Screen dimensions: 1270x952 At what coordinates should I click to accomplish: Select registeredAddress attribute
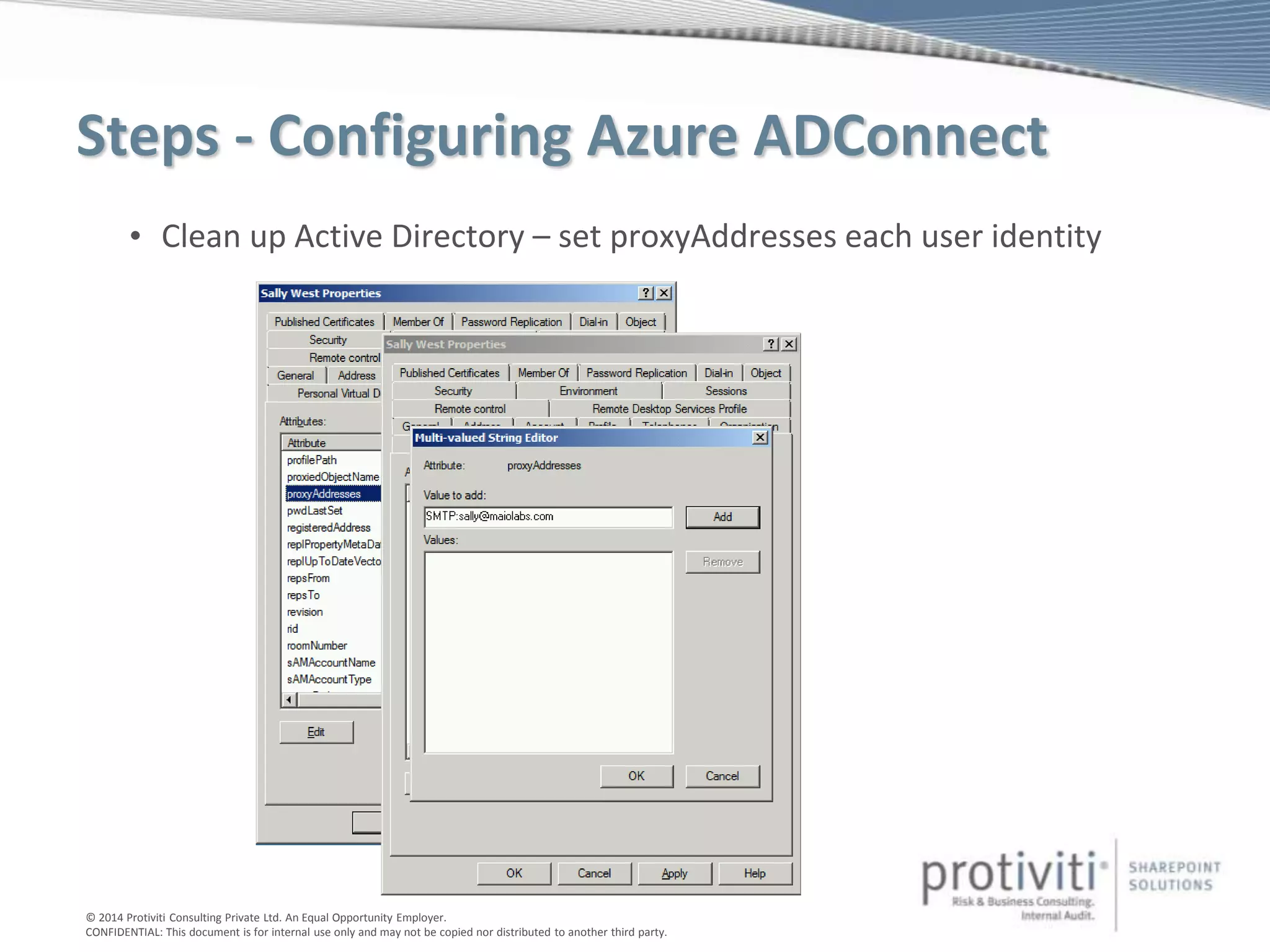pos(329,528)
